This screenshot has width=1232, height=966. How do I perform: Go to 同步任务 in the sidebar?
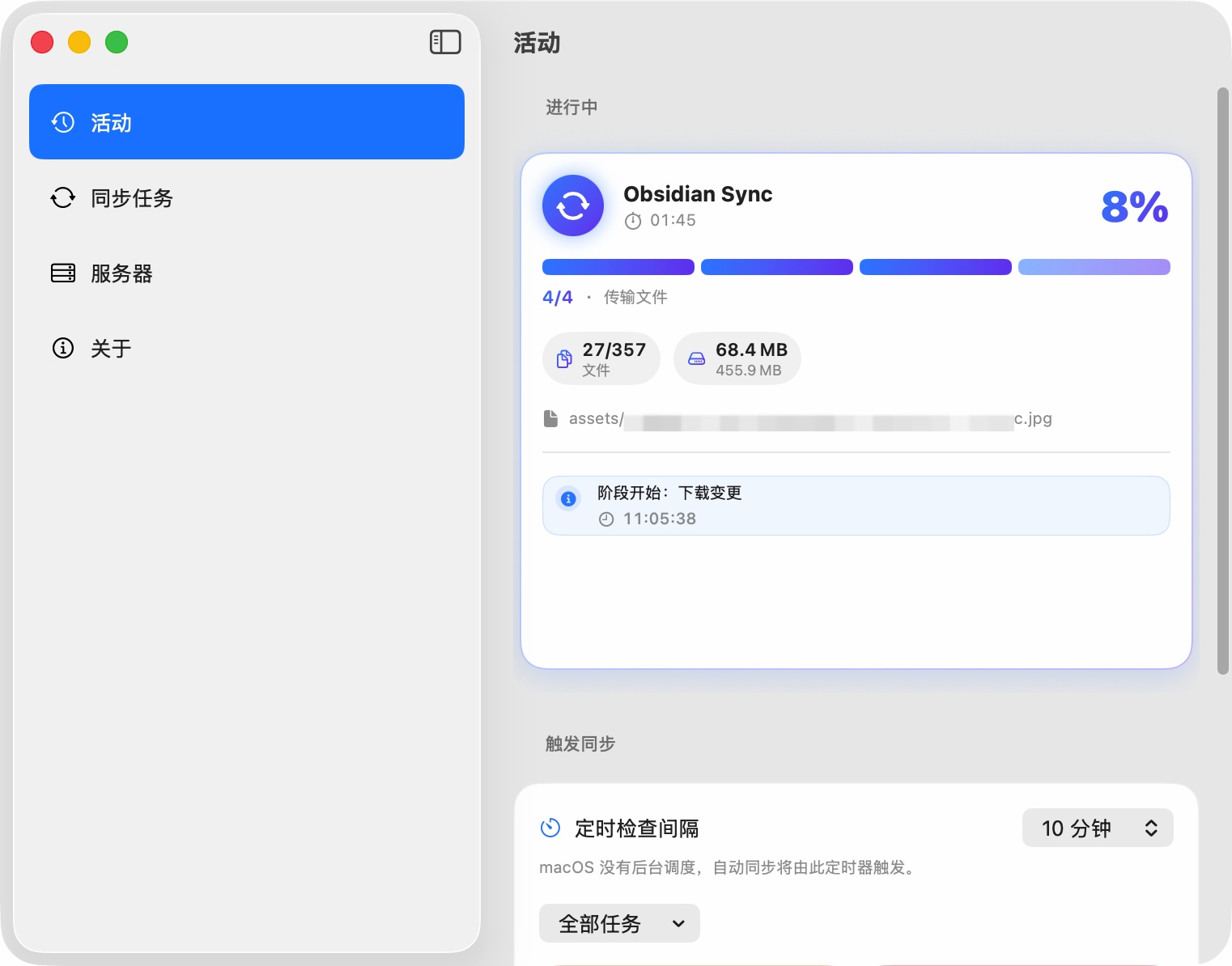point(247,198)
